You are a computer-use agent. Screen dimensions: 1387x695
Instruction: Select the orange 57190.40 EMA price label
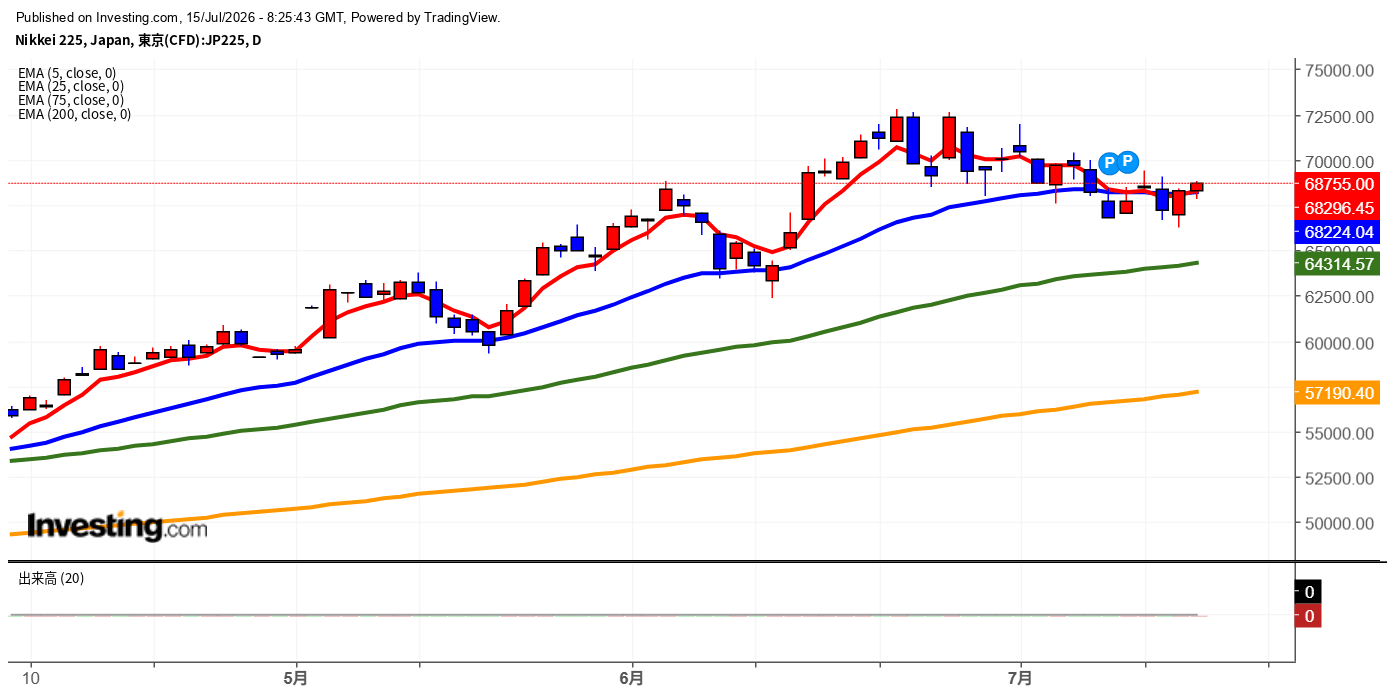1337,393
